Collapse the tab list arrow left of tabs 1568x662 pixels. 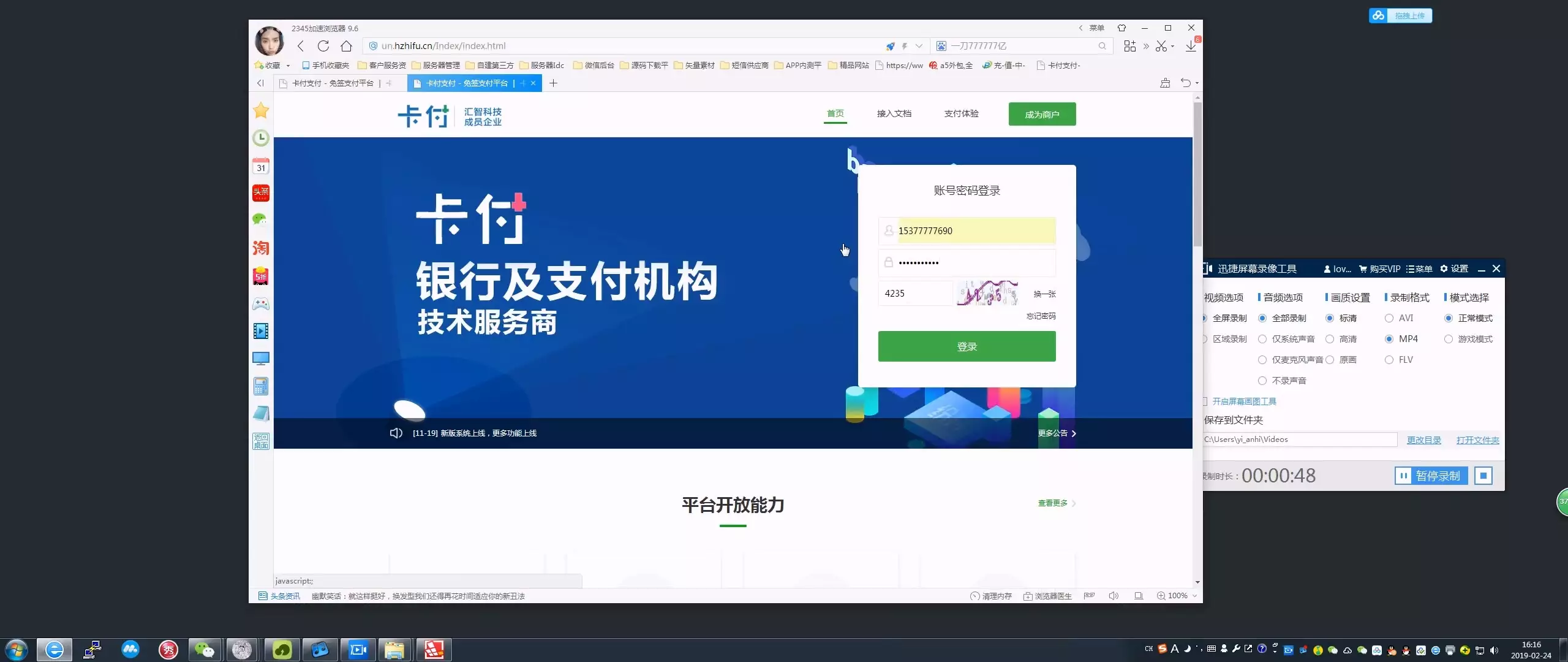tap(260, 83)
